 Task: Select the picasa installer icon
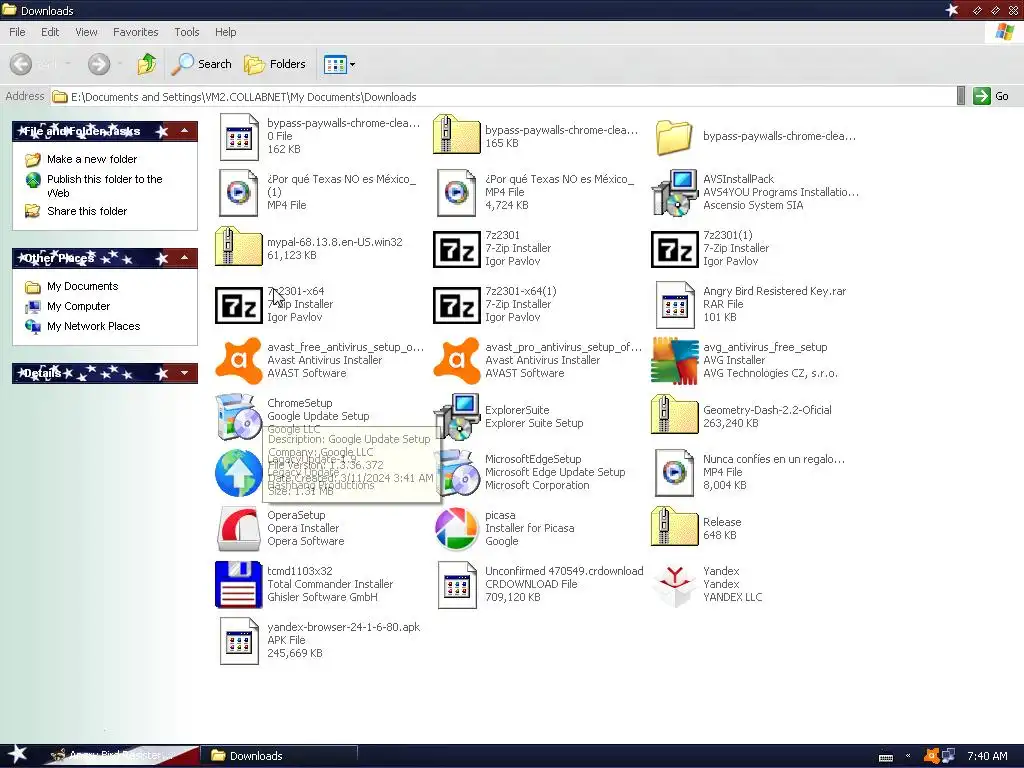tap(456, 528)
